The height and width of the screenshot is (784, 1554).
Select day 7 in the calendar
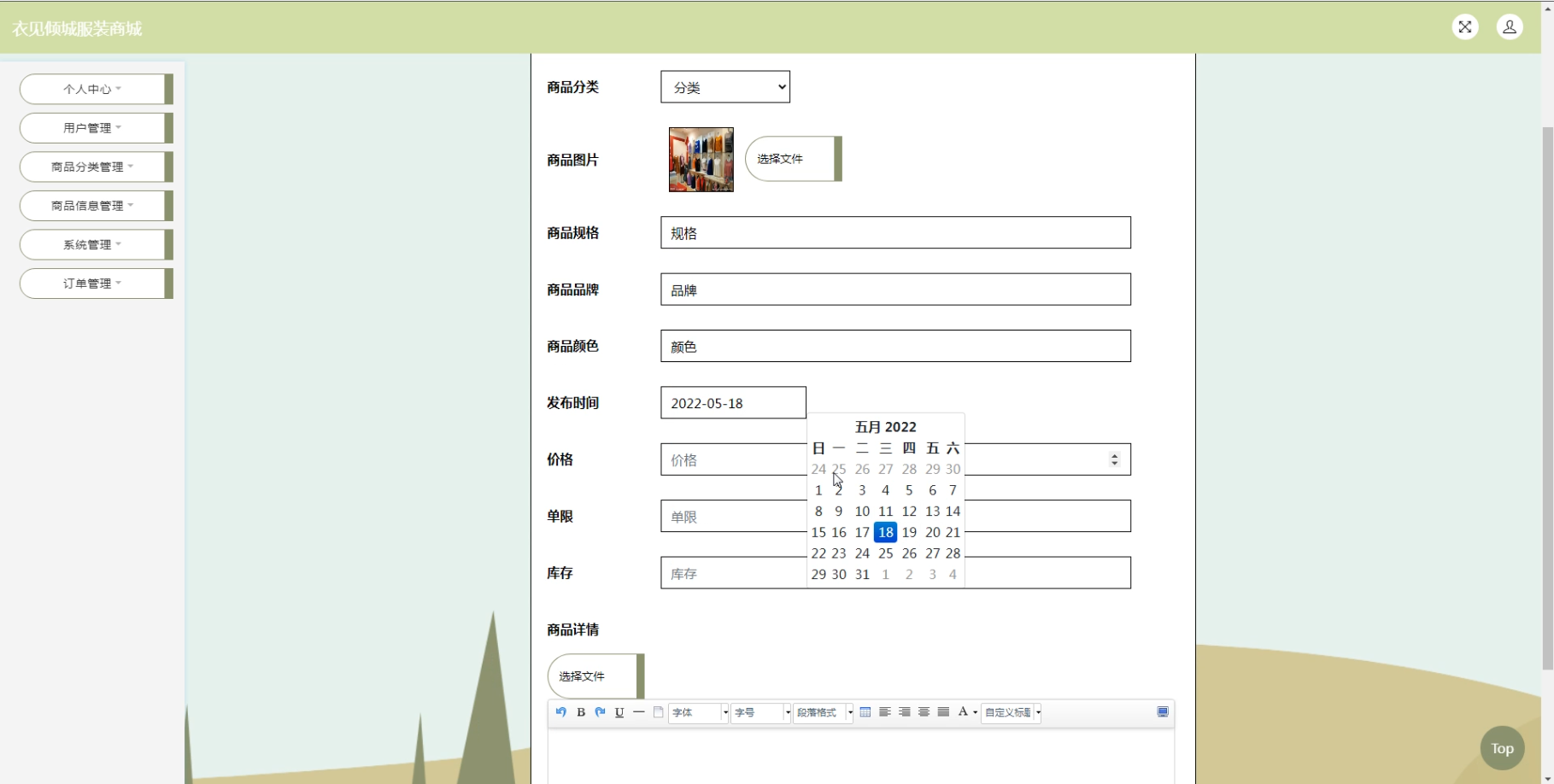pyautogui.click(x=953, y=490)
